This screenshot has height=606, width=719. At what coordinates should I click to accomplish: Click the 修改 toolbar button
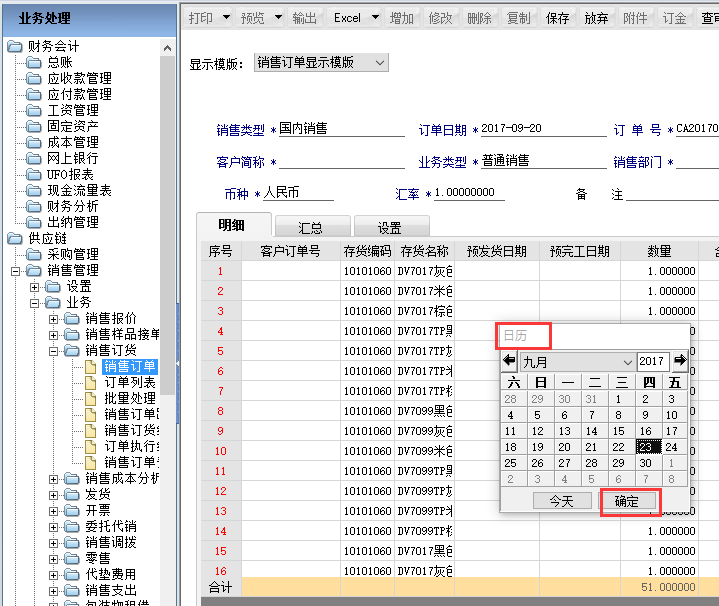point(440,18)
